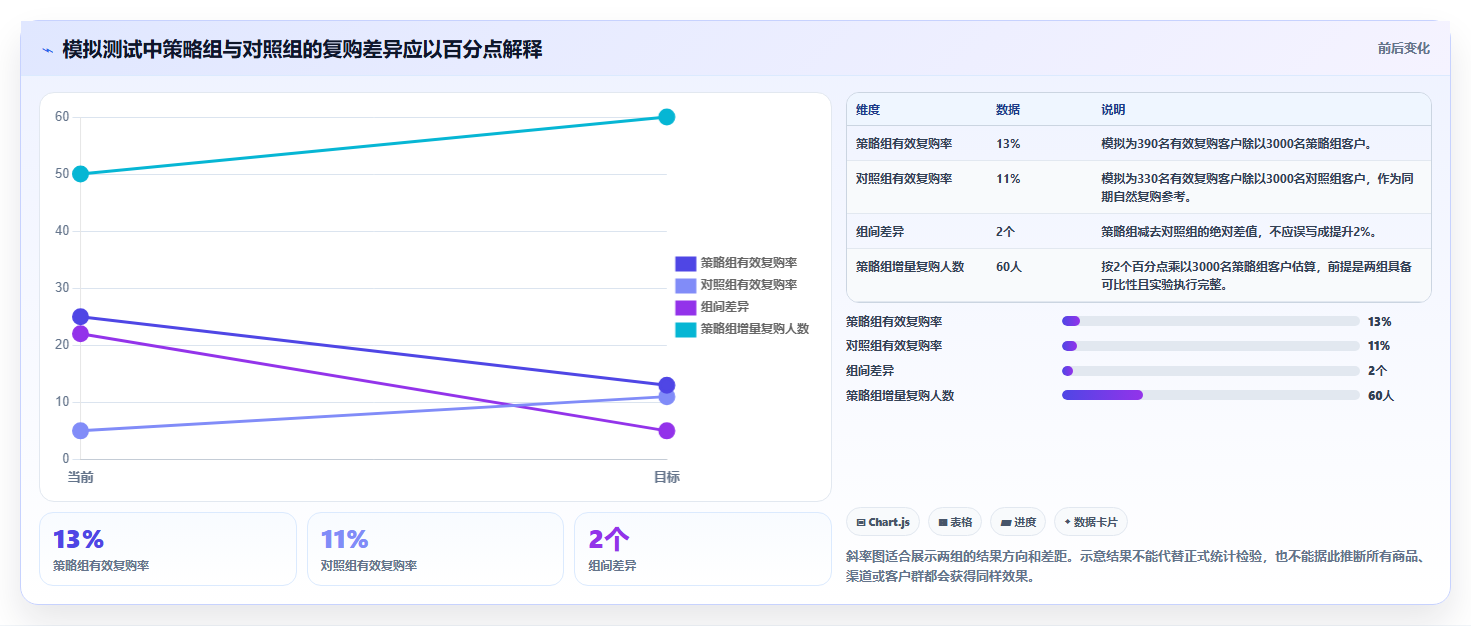Click purple data point at 5 on 目标
Image resolution: width=1471 pixels, height=626 pixels.
(667, 431)
